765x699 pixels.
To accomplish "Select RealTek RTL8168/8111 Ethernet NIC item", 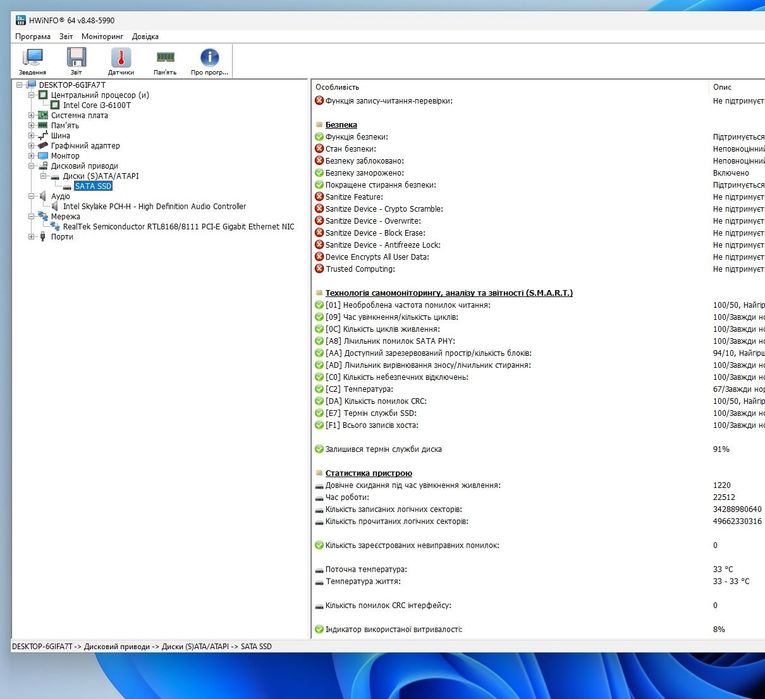I will pyautogui.click(x=179, y=226).
